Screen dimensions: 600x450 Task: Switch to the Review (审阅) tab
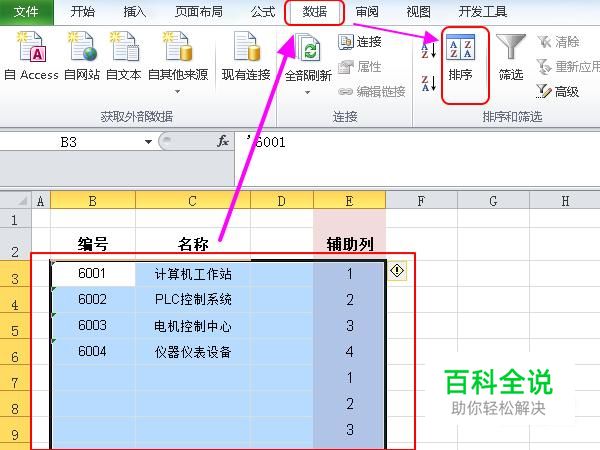tap(367, 12)
